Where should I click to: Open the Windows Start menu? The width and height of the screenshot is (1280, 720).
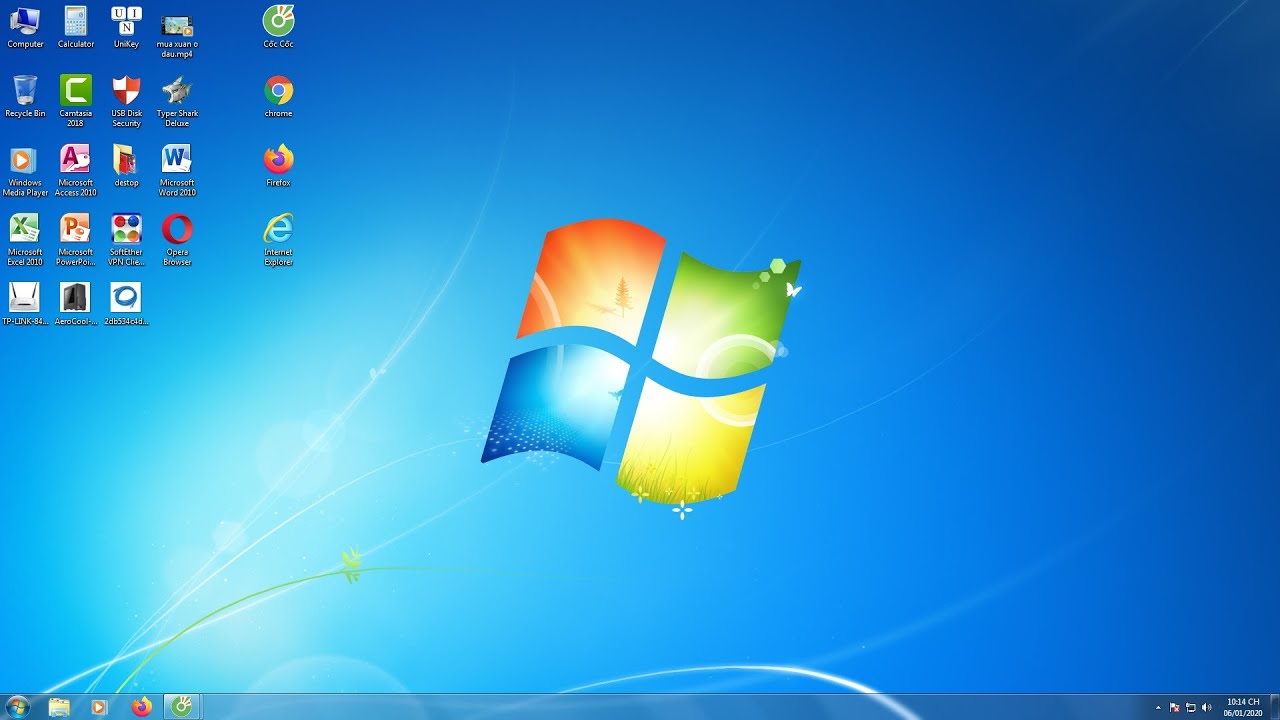17,707
